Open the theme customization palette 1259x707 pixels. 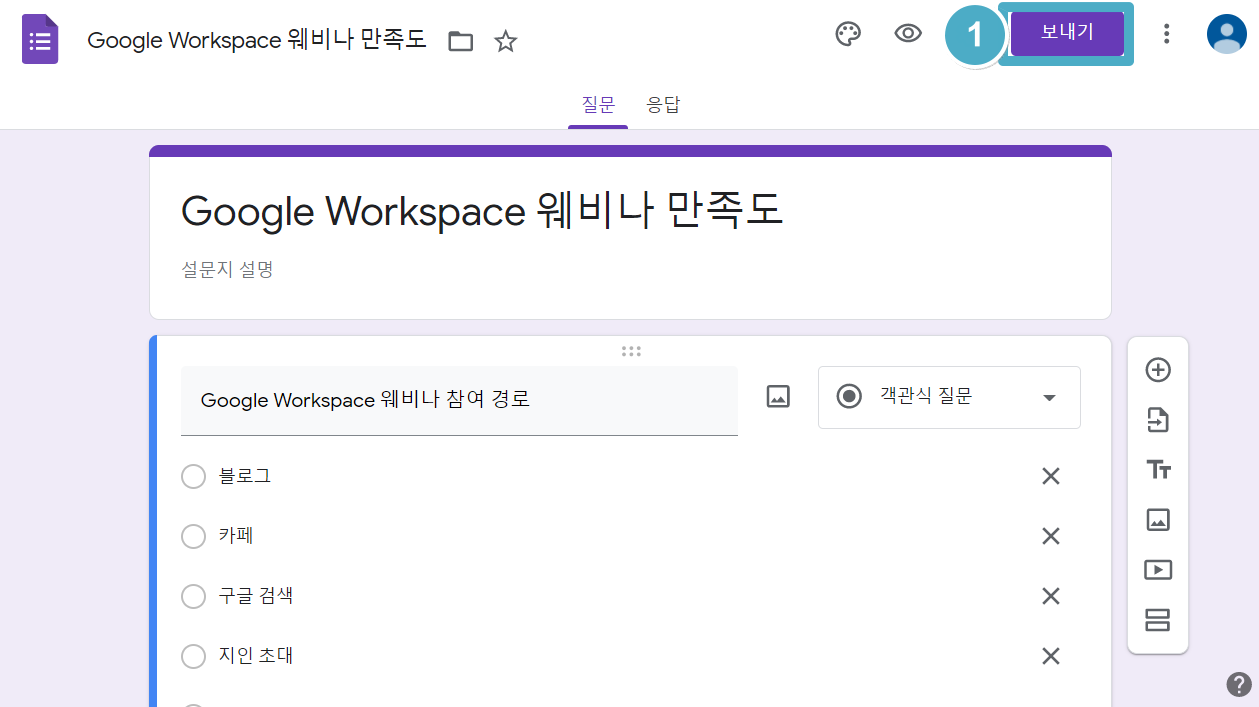(x=848, y=34)
